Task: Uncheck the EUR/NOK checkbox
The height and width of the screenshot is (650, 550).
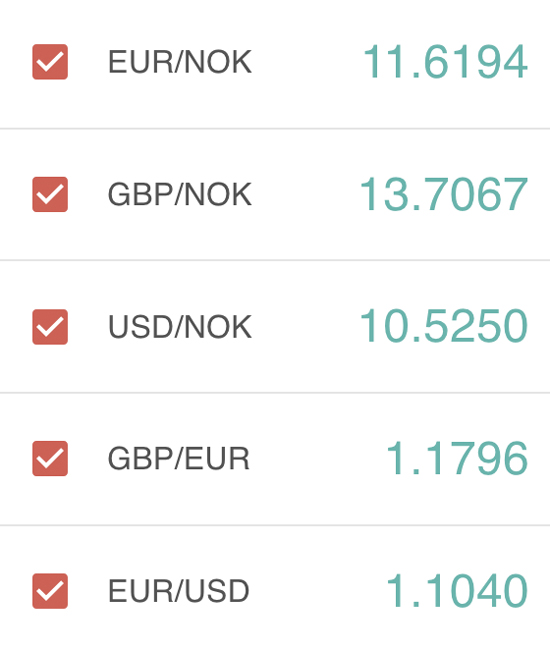Action: (50, 62)
